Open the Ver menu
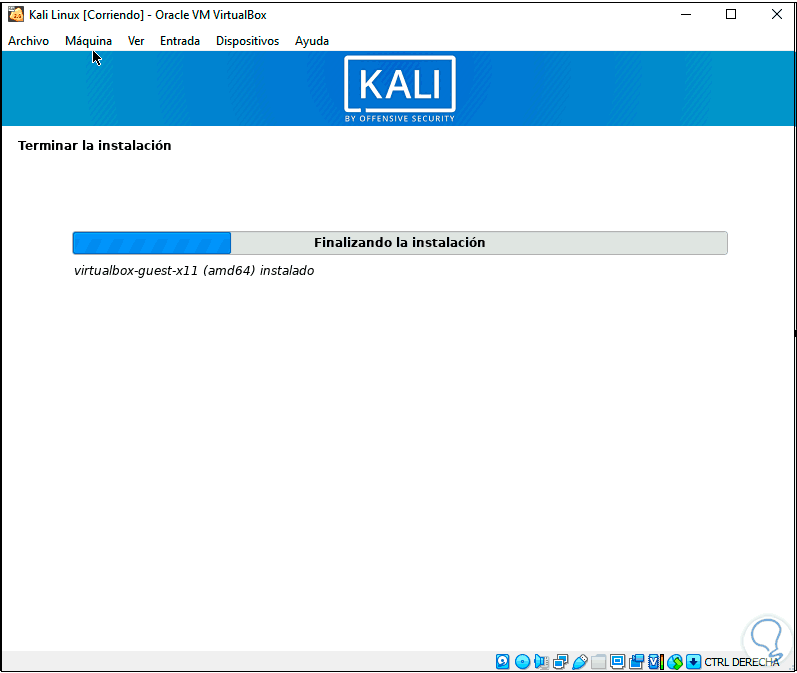797x673 pixels. pos(136,41)
